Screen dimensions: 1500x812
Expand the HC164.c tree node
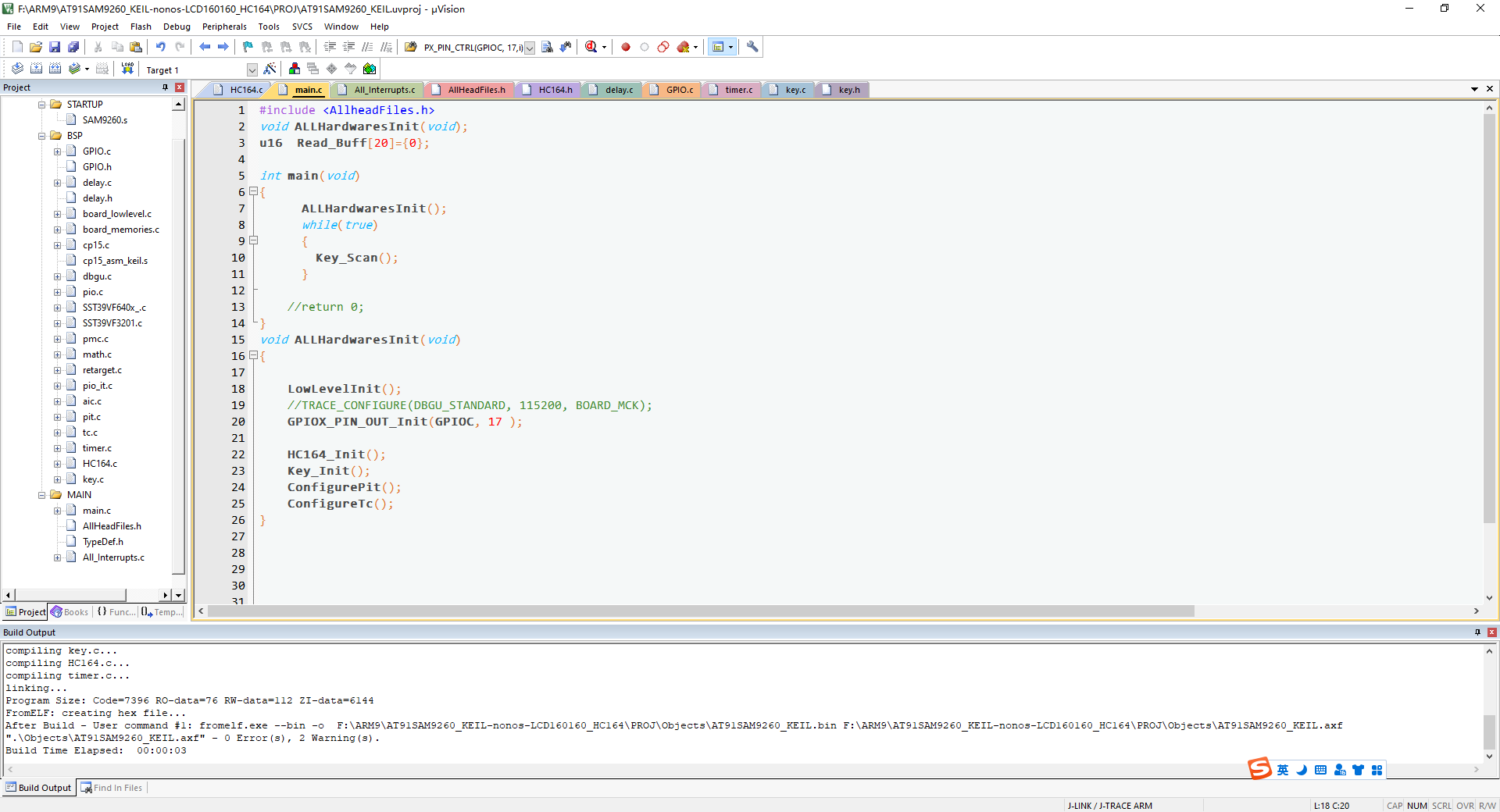pyautogui.click(x=57, y=464)
